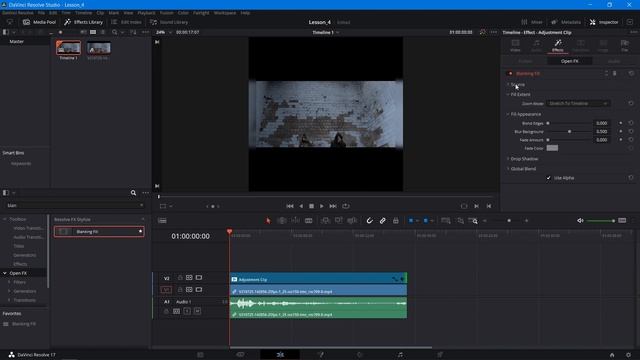Click the Detail Zoom icon
The height and width of the screenshot is (360, 640).
point(460,220)
